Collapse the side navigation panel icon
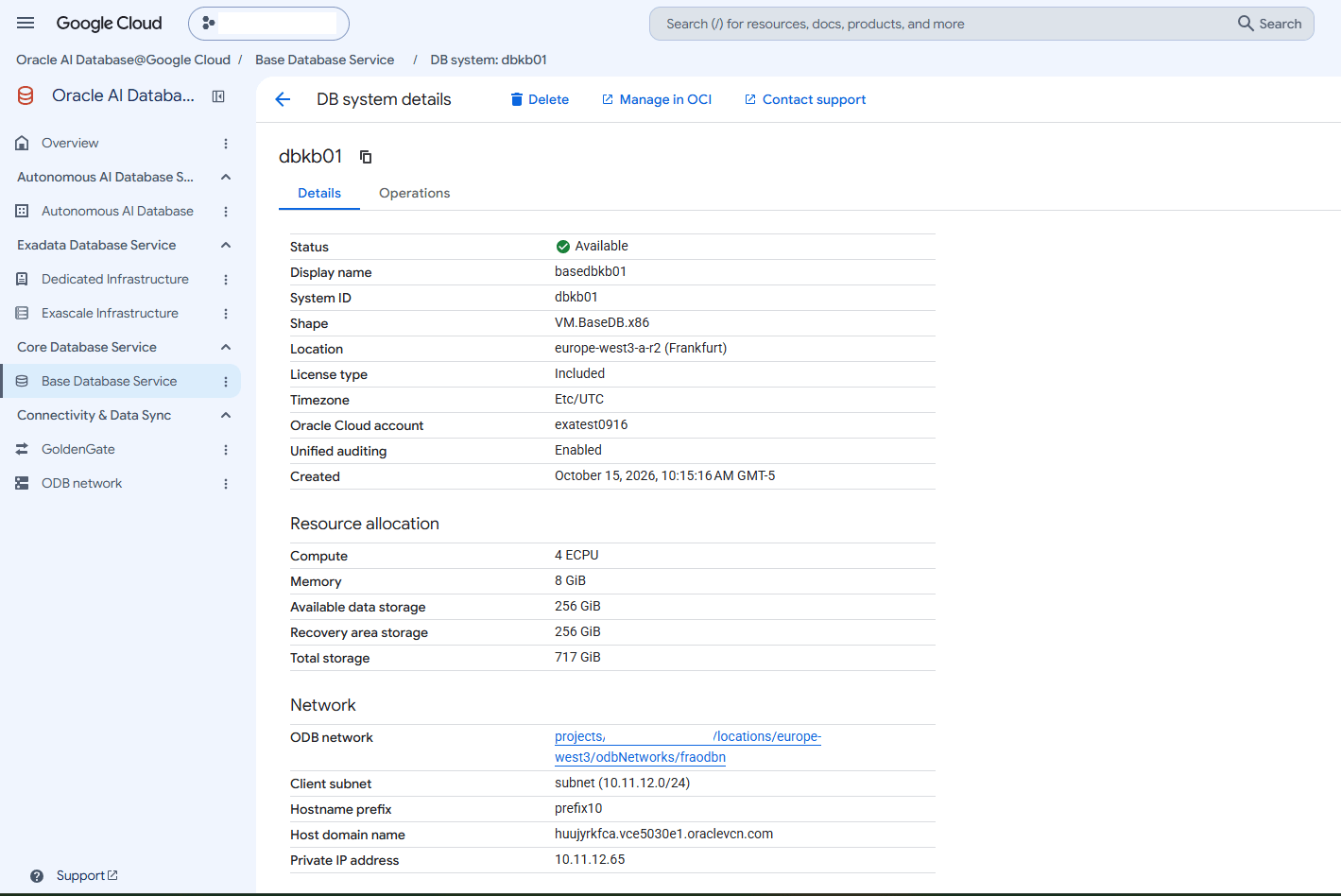The height and width of the screenshot is (896, 1341). pos(218,96)
